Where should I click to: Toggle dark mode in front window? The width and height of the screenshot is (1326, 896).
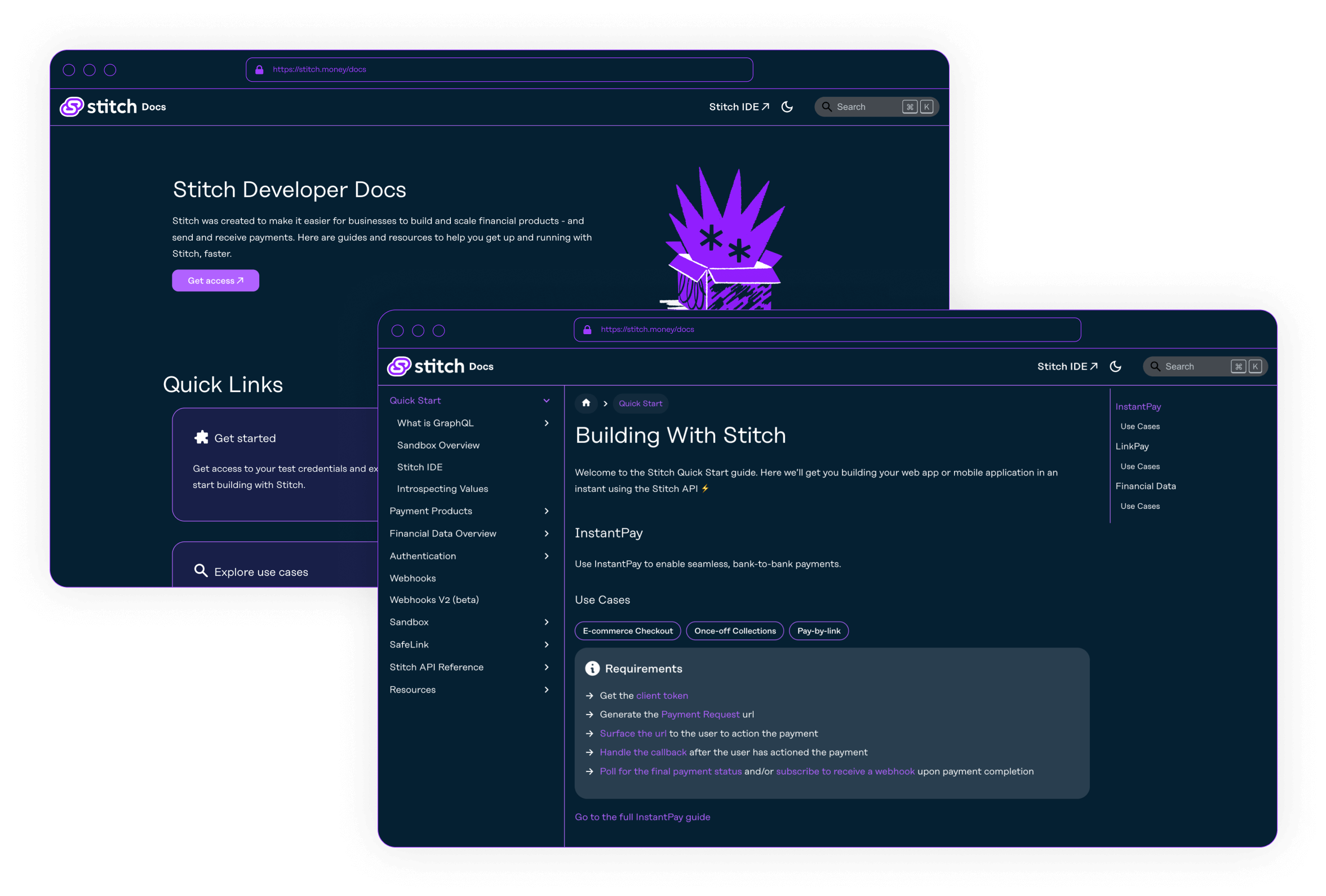coord(1115,366)
